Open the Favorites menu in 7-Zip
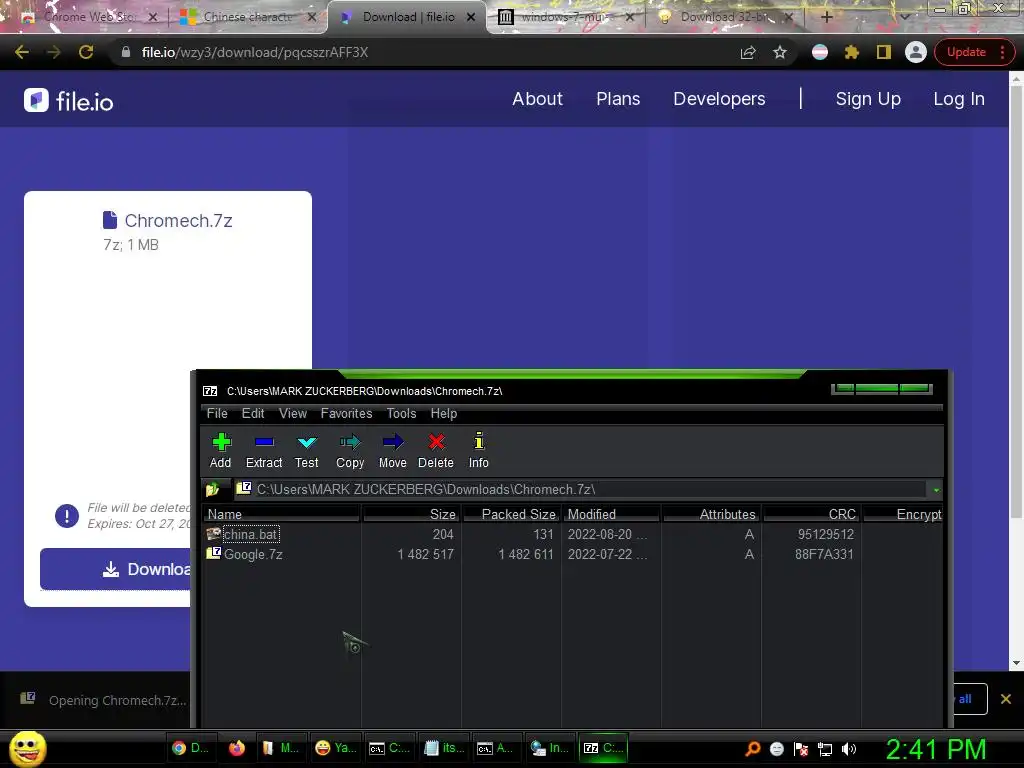Viewport: 1024px width, 768px height. (x=346, y=413)
